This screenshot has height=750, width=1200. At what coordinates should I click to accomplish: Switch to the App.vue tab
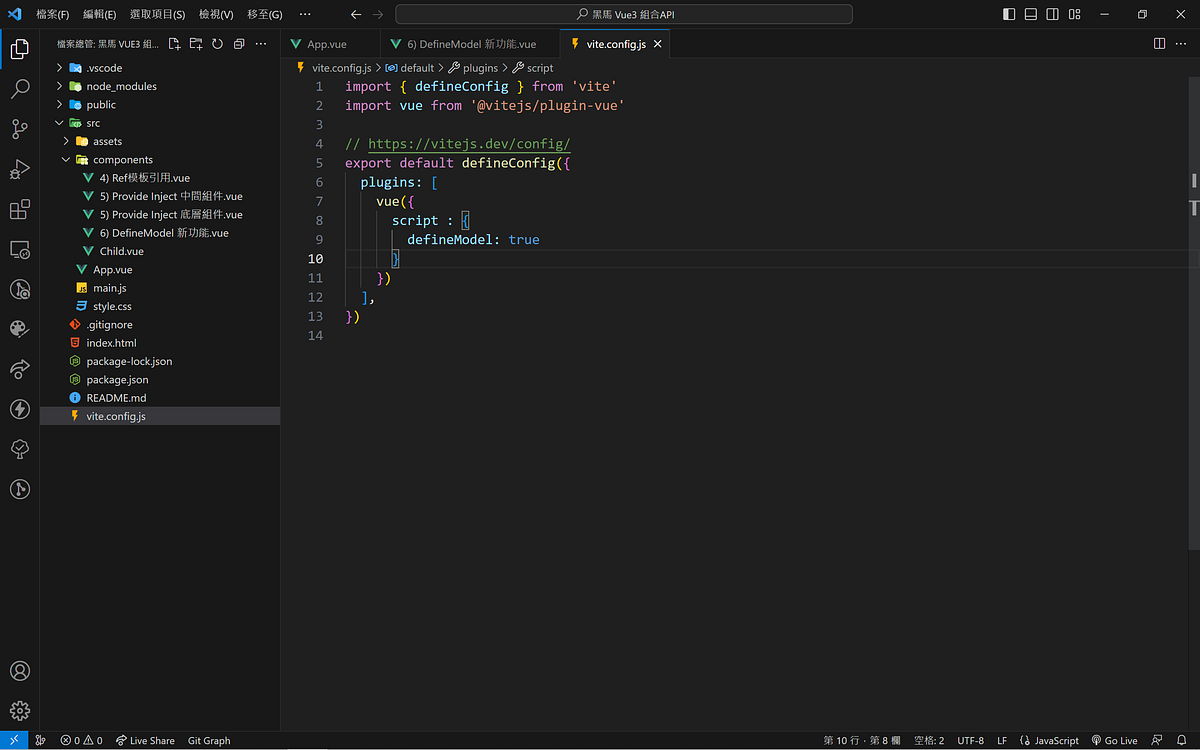pyautogui.click(x=327, y=44)
